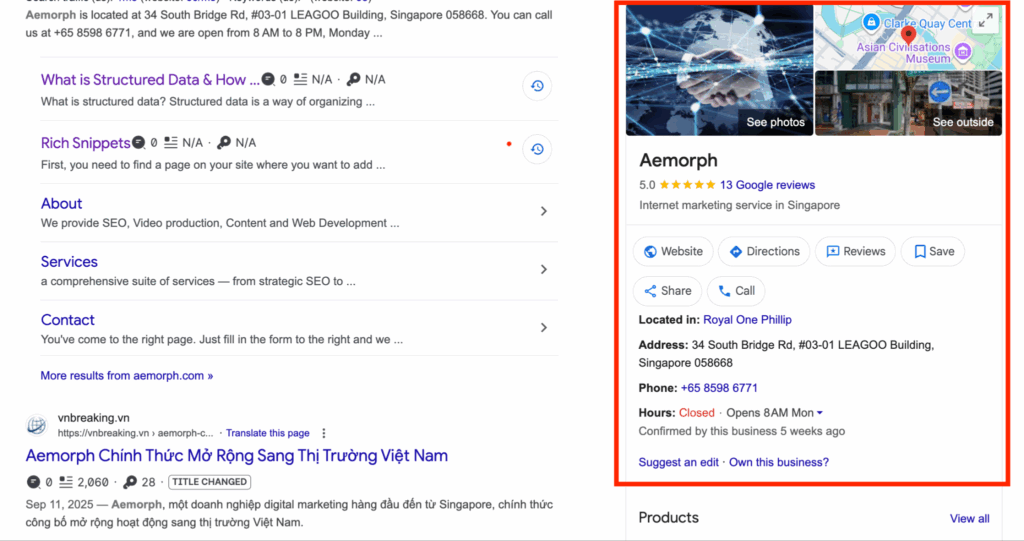1024x541 pixels.
Task: Call Aemorph using Call button
Action: coord(736,291)
